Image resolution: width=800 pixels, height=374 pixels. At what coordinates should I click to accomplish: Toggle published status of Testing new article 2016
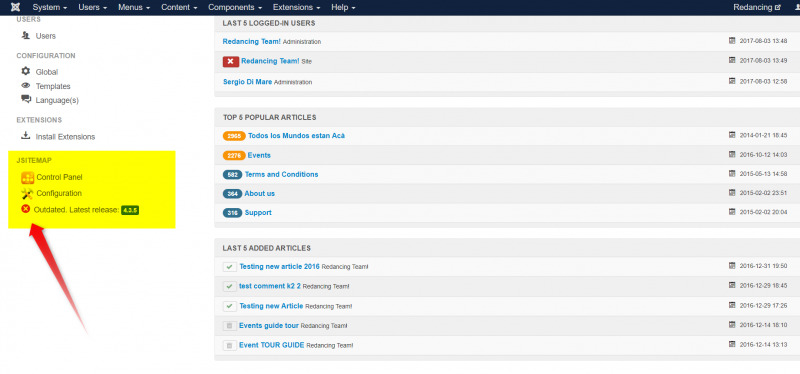(230, 267)
